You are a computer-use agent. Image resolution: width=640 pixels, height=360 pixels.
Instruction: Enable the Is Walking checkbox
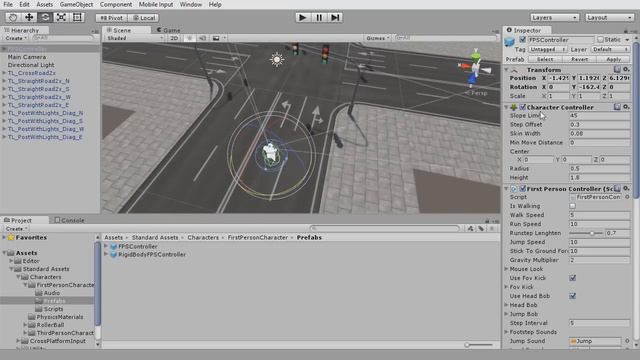click(x=573, y=206)
